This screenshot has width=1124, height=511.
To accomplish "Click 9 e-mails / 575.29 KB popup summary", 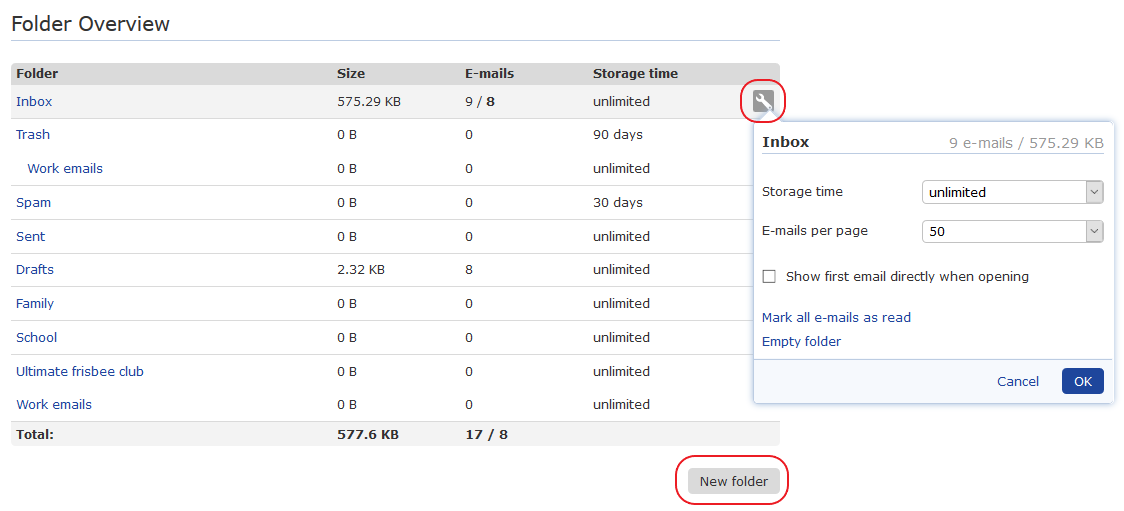I will (x=1026, y=143).
